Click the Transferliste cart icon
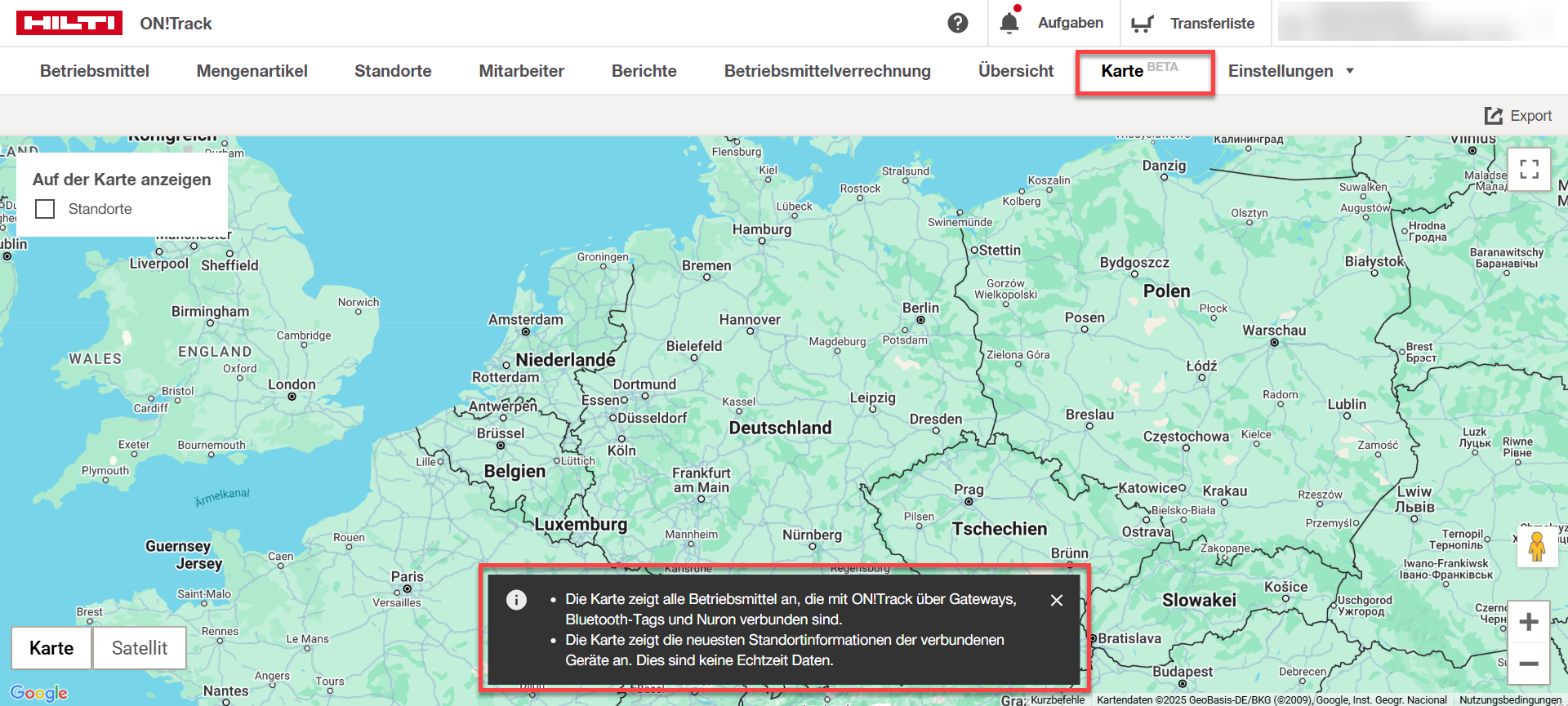The height and width of the screenshot is (706, 1568). (x=1143, y=24)
